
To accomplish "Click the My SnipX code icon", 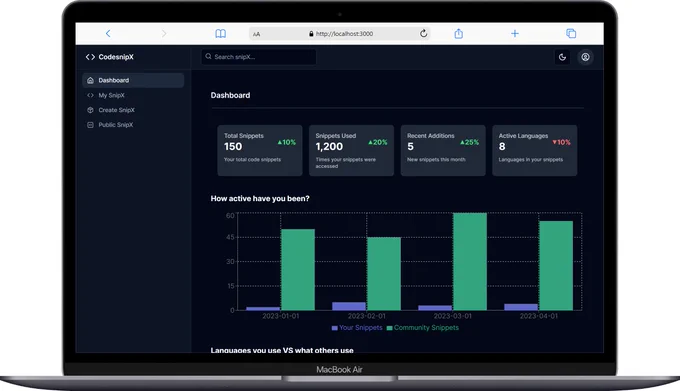I will point(90,95).
